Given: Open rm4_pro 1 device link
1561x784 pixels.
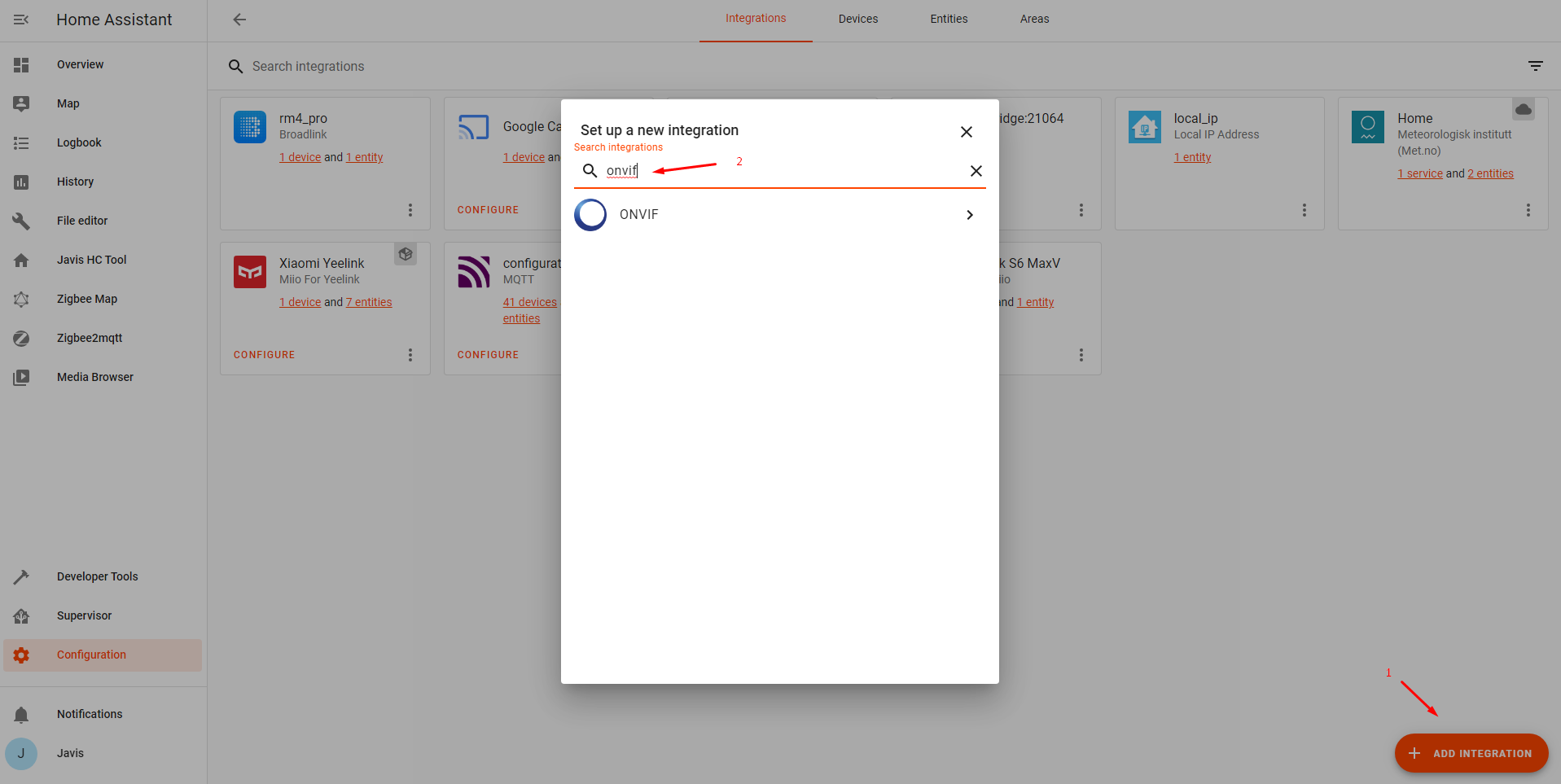Looking at the screenshot, I should tap(300, 157).
